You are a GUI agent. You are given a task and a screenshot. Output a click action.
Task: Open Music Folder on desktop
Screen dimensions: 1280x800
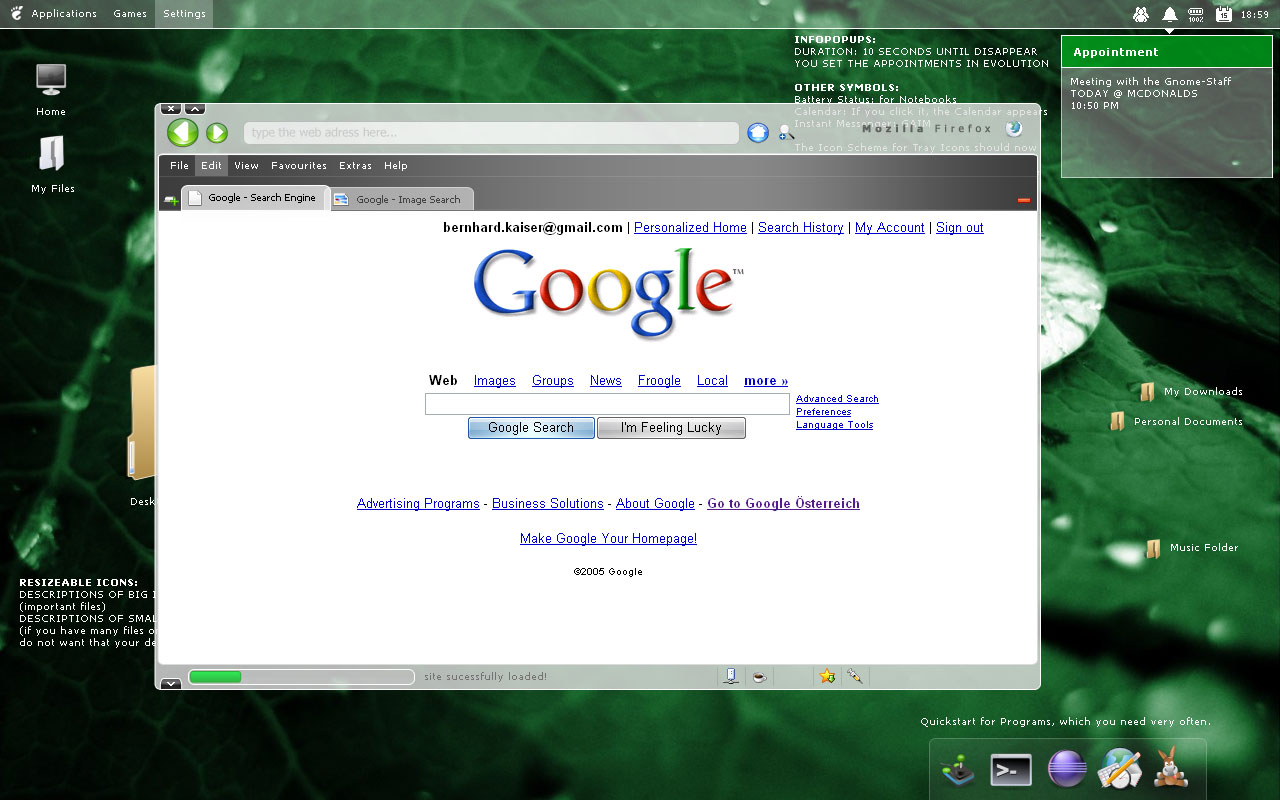coord(1192,548)
